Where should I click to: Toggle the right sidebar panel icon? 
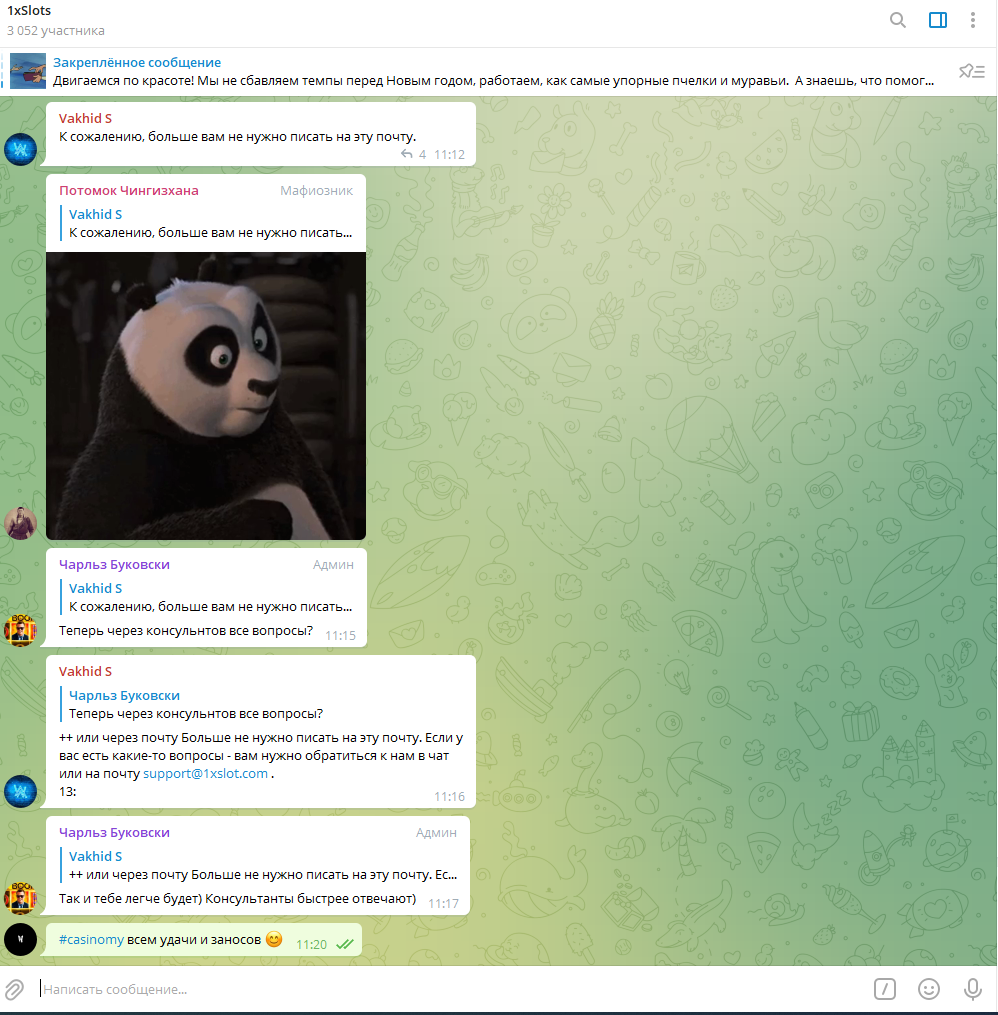click(x=938, y=20)
